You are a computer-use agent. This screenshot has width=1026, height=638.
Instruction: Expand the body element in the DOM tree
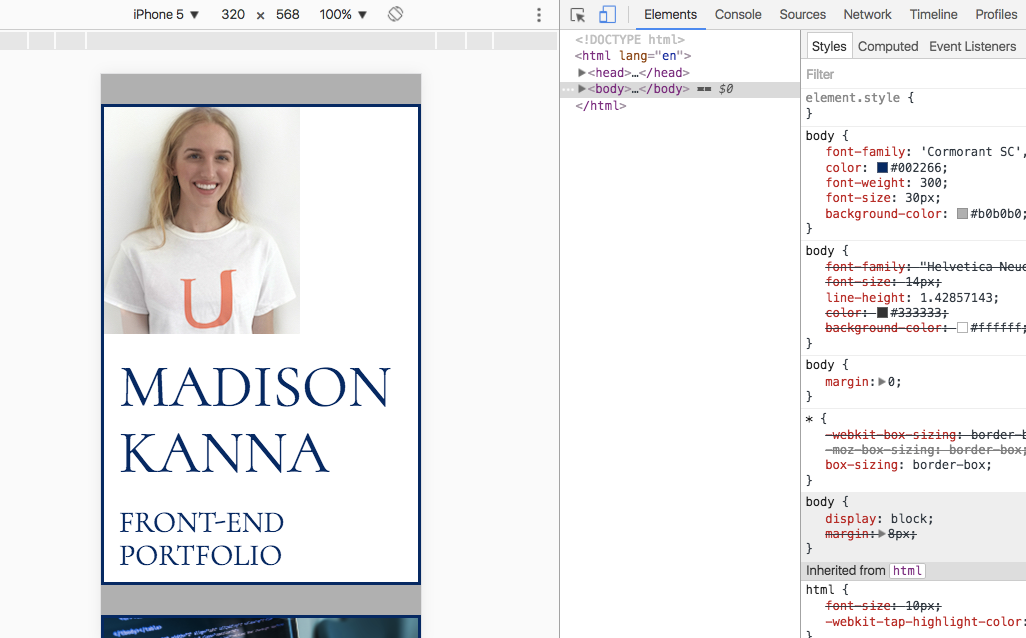[581, 88]
